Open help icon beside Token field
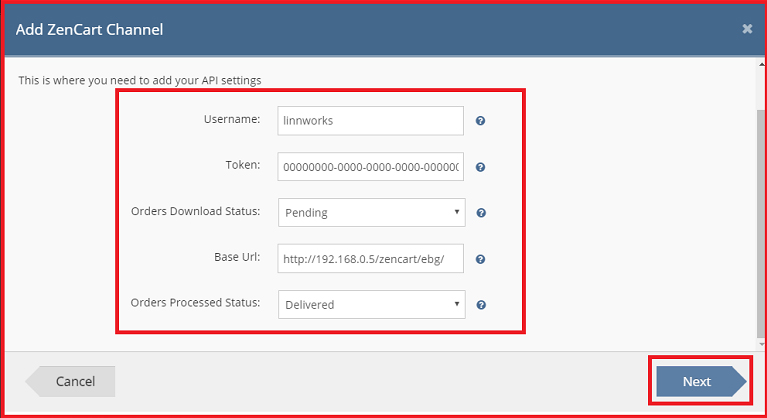The image size is (767, 418). pyautogui.click(x=480, y=167)
